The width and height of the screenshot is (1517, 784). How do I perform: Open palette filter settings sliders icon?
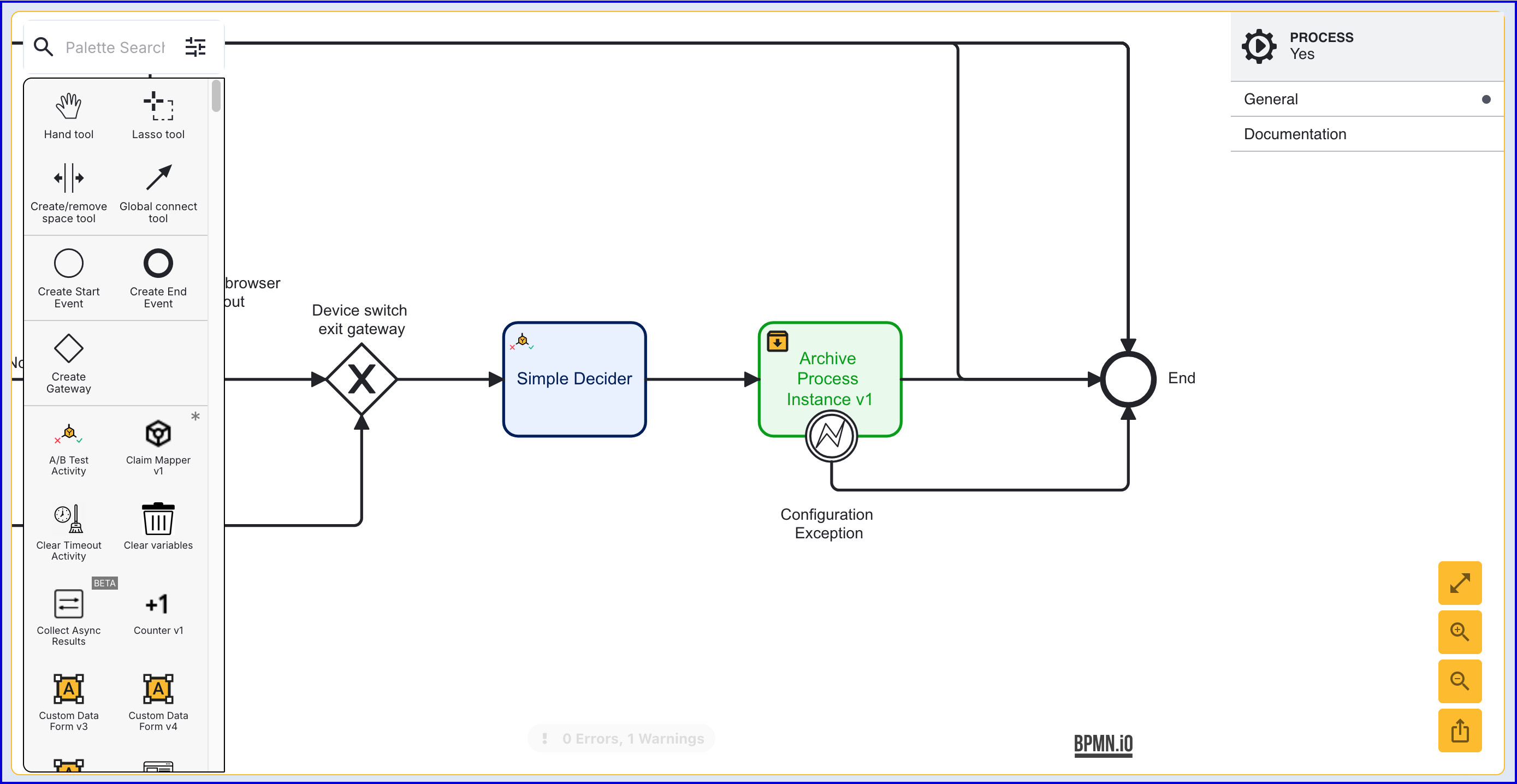pyautogui.click(x=195, y=46)
